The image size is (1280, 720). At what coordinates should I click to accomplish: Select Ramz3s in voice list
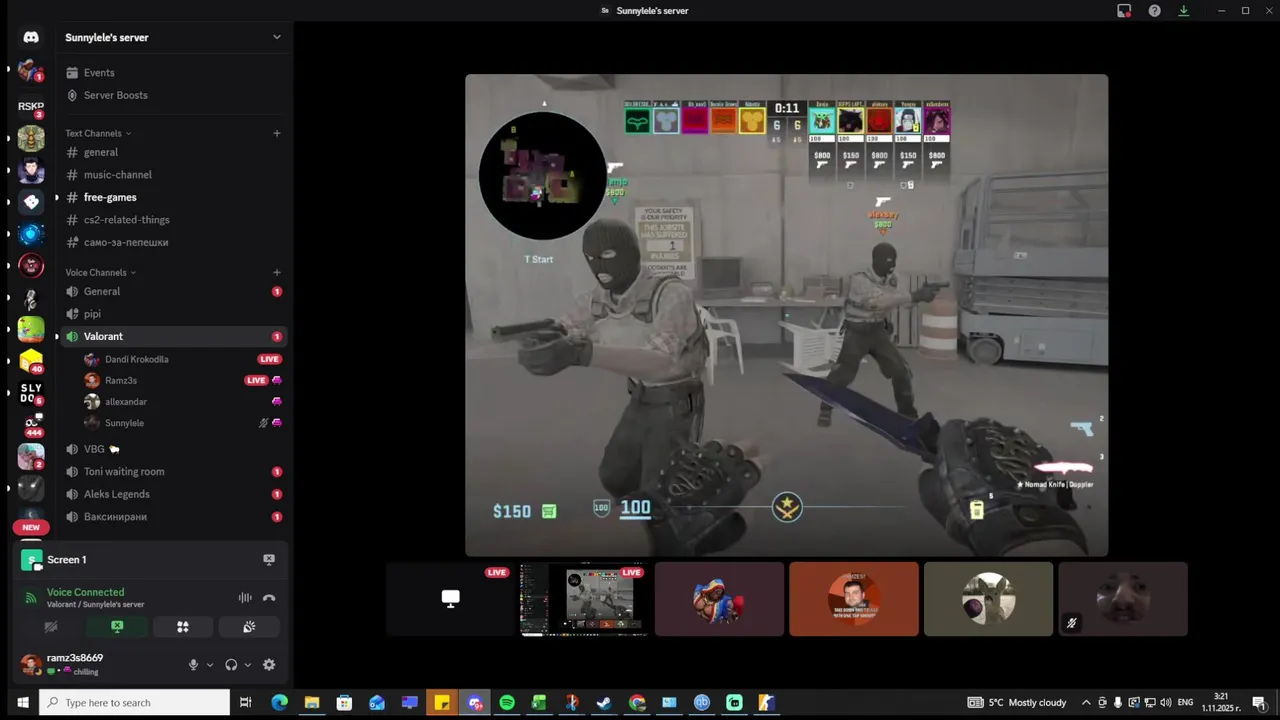(x=184, y=380)
